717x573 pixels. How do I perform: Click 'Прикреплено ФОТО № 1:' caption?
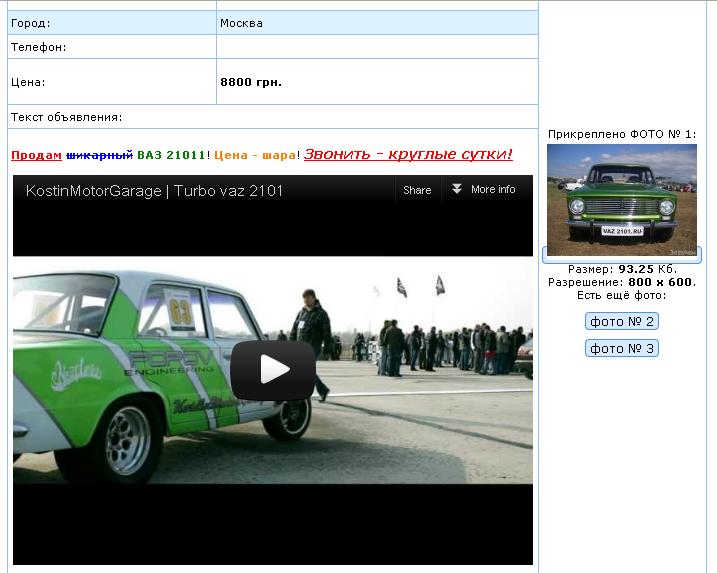tap(622, 134)
